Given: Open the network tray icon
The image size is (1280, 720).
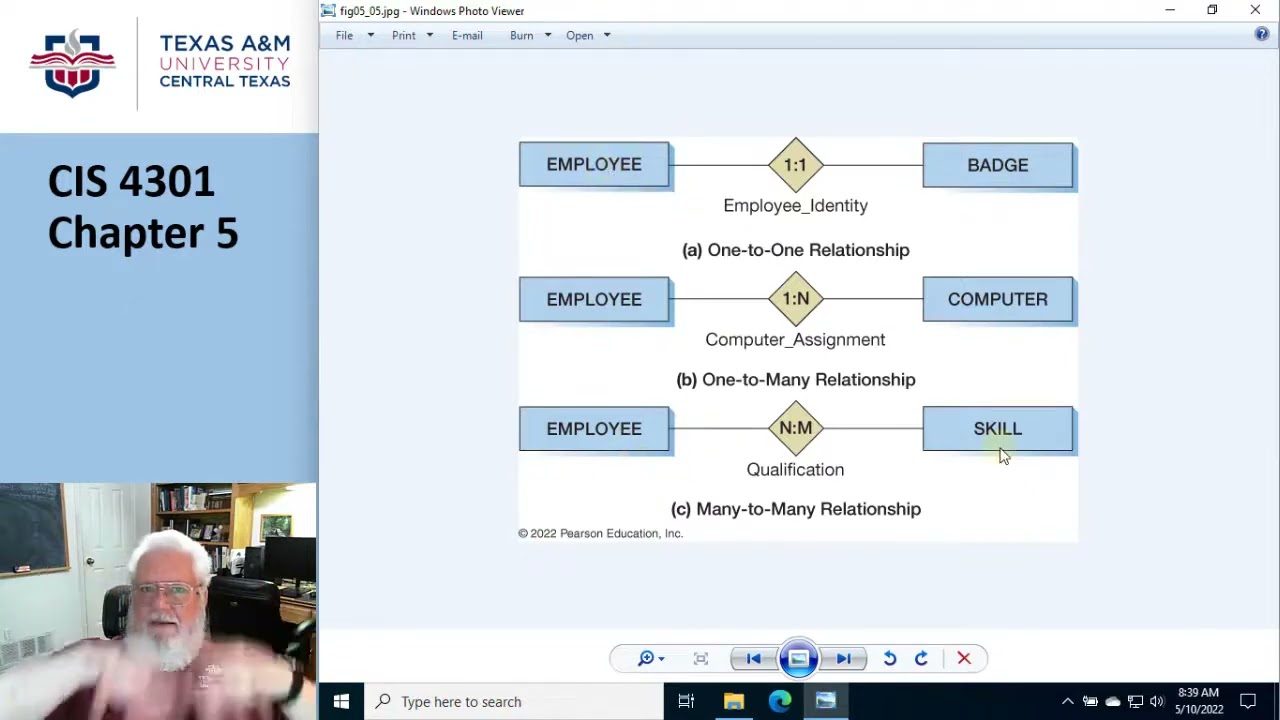Looking at the screenshot, I should [1135, 701].
